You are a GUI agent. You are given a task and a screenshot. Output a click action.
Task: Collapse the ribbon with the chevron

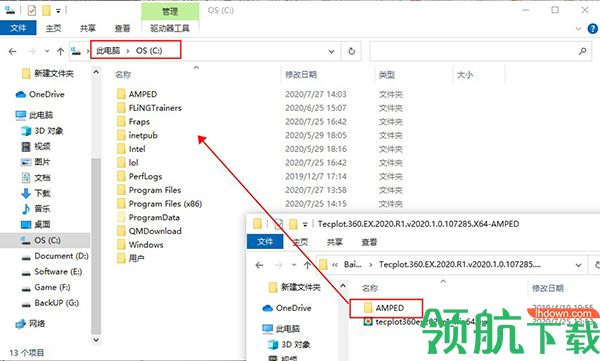(578, 28)
